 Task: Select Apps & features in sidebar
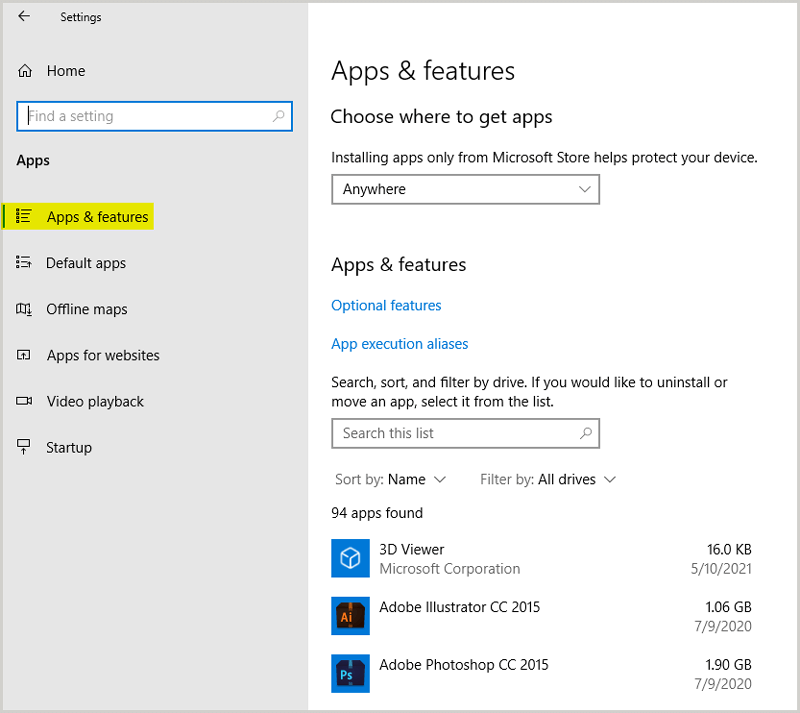pyautogui.click(x=97, y=217)
